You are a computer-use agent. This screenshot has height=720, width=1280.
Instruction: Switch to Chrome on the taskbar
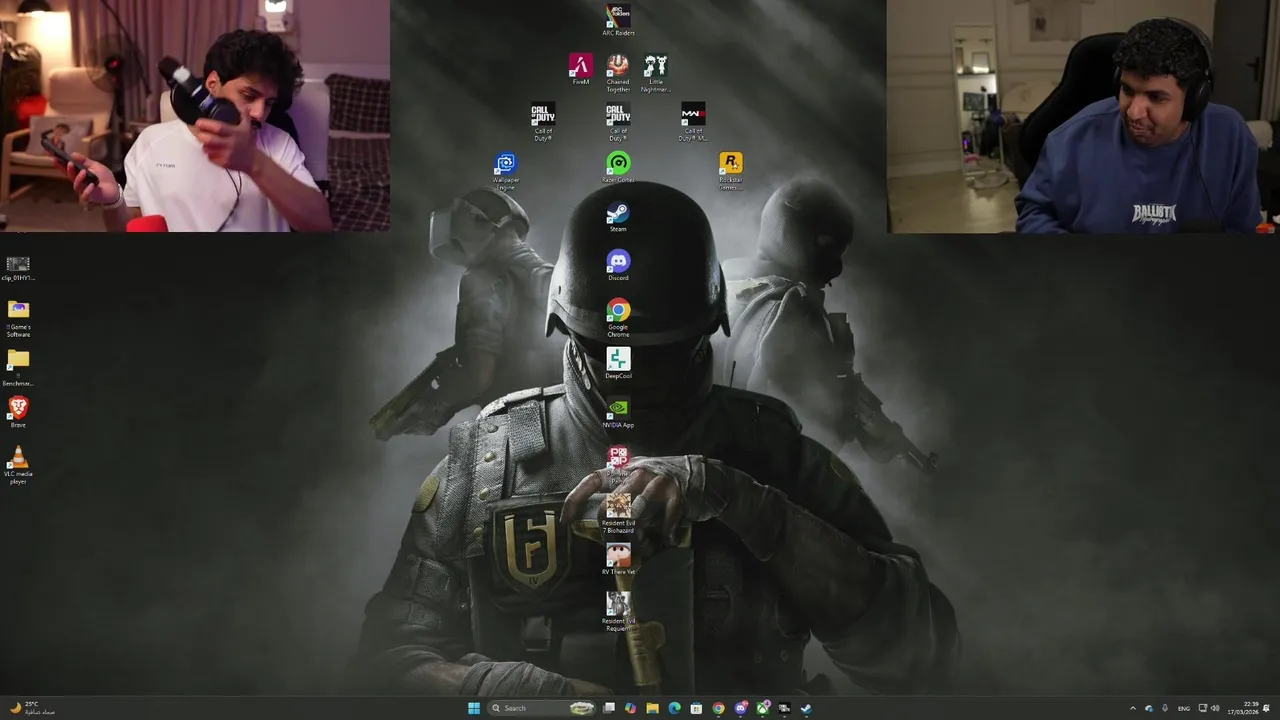pyautogui.click(x=718, y=708)
